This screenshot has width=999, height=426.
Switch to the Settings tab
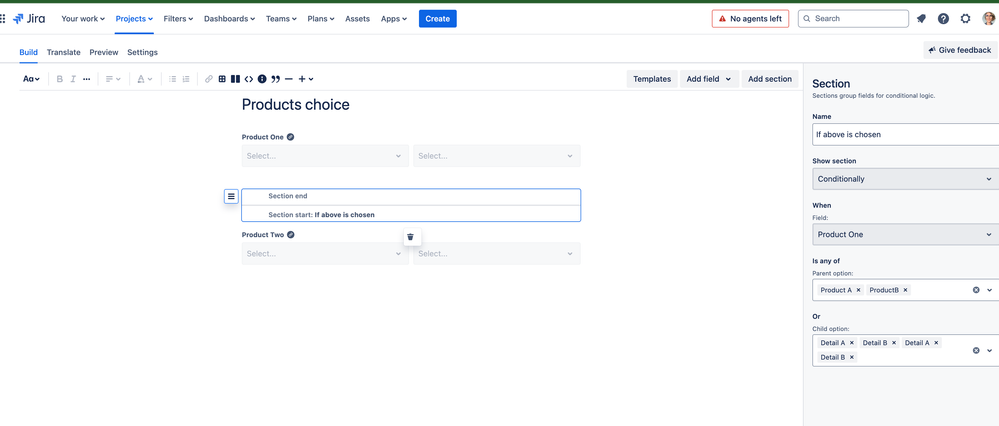142,52
